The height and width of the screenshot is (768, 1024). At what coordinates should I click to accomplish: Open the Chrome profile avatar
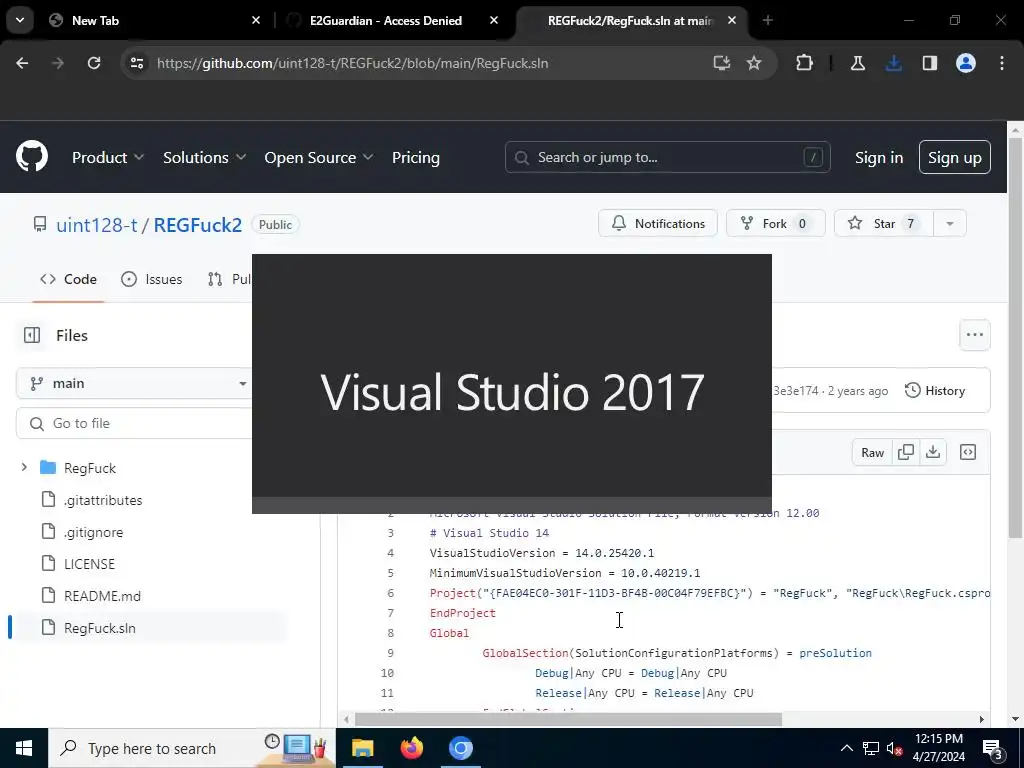tap(966, 63)
